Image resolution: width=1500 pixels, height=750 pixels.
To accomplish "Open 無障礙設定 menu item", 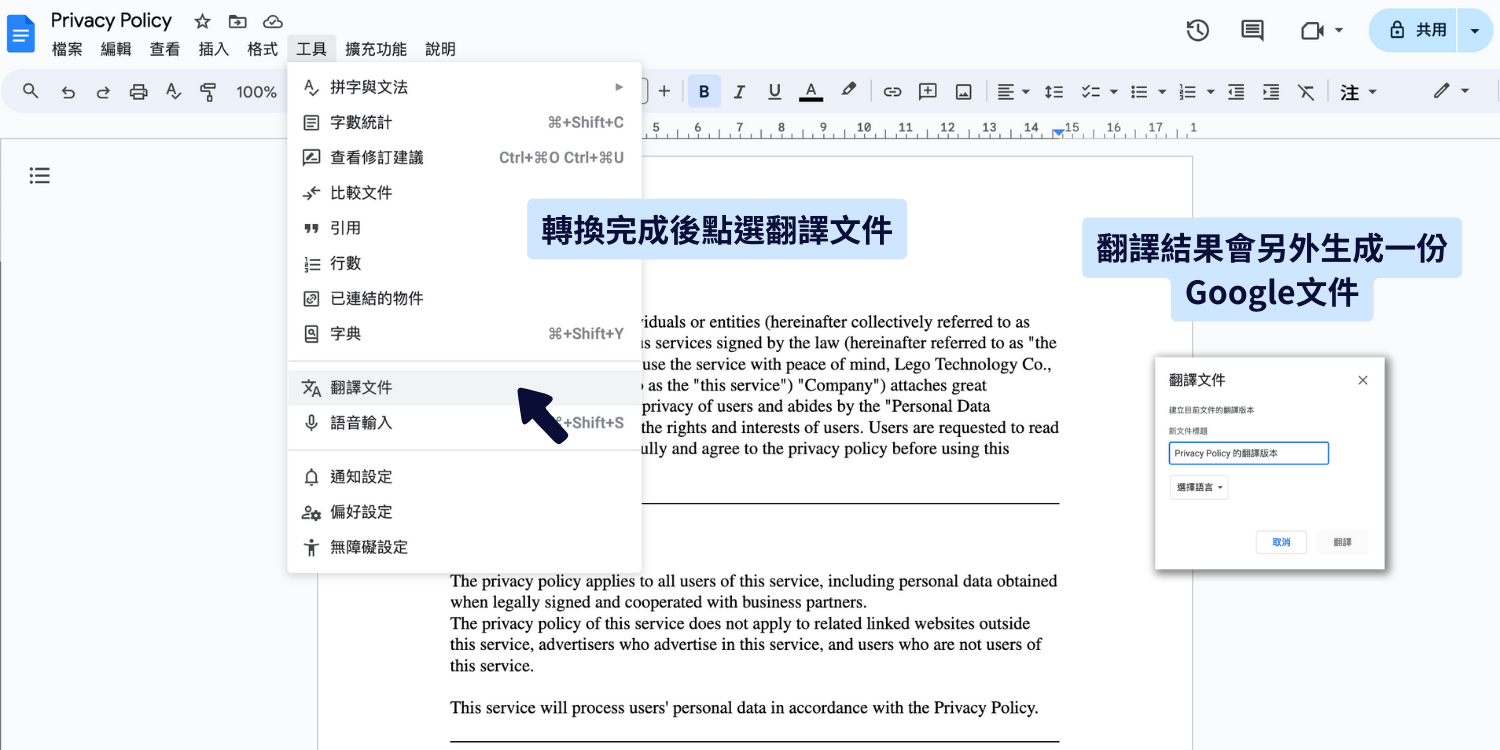I will (x=464, y=547).
